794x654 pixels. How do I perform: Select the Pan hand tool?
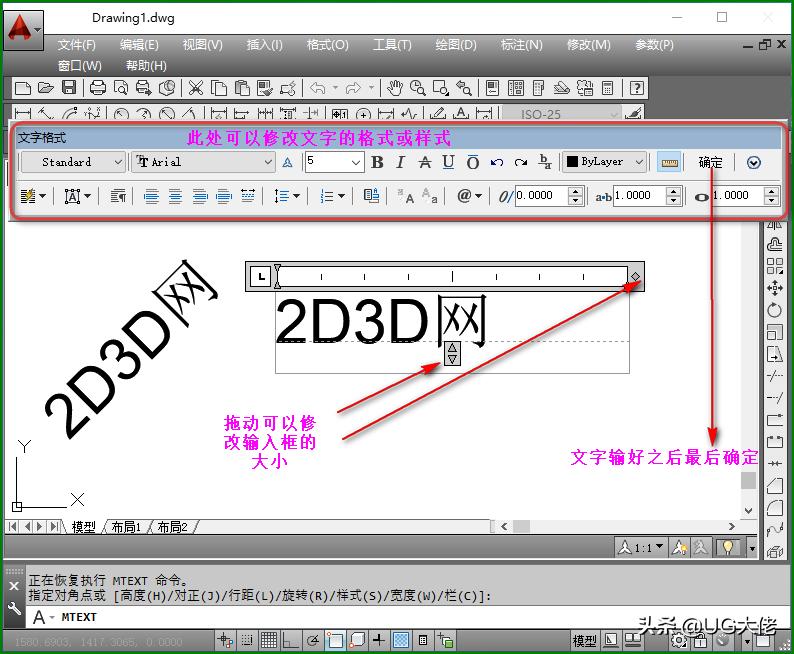pyautogui.click(x=394, y=88)
